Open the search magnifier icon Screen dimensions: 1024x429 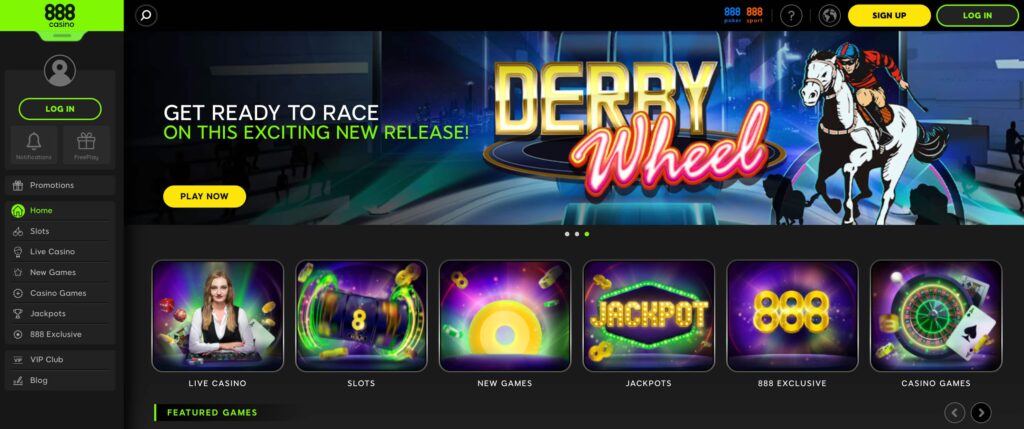coord(146,15)
